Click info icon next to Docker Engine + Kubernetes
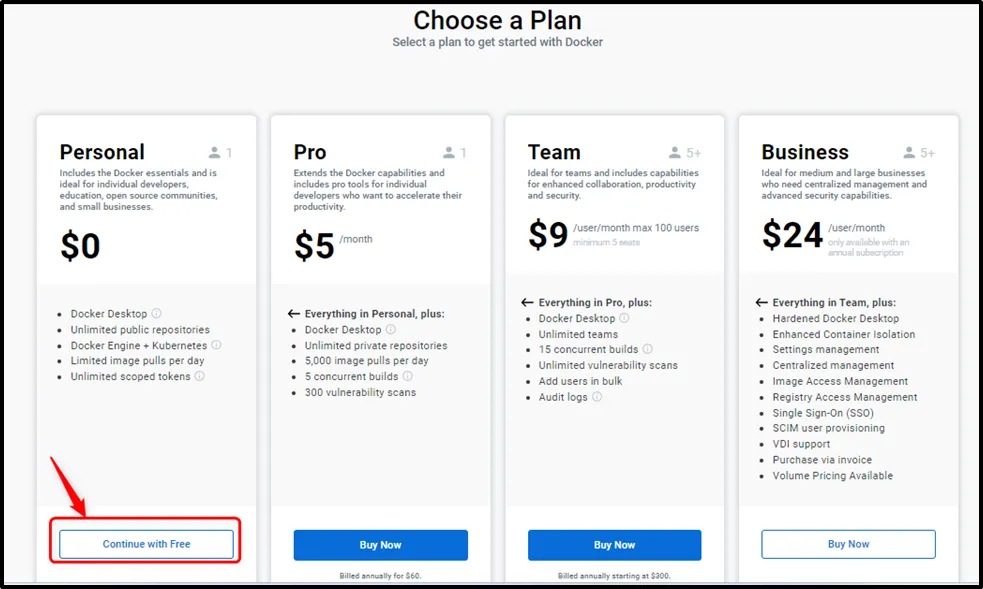 click(x=216, y=345)
